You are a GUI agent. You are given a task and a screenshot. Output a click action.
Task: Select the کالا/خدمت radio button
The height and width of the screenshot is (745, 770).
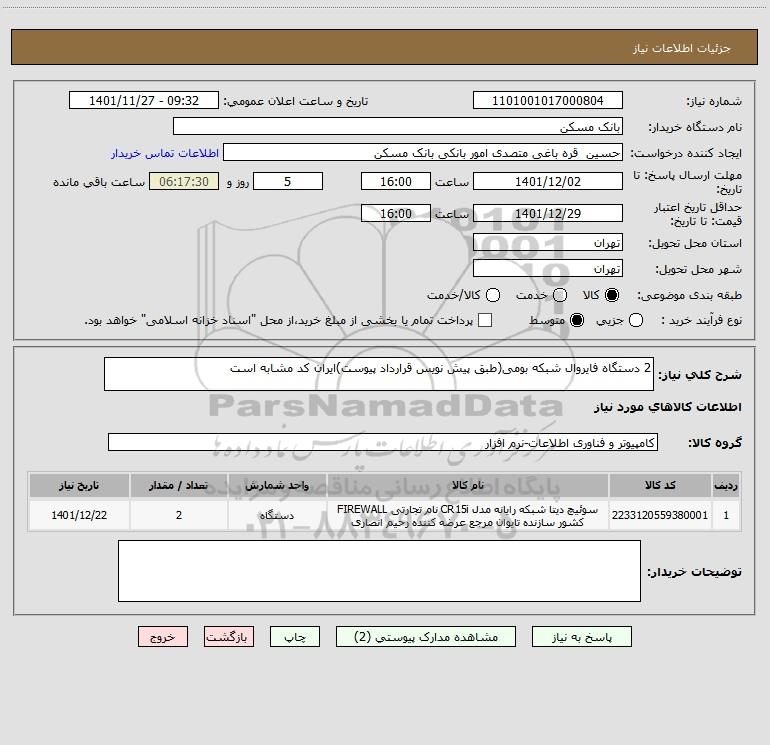(x=493, y=295)
